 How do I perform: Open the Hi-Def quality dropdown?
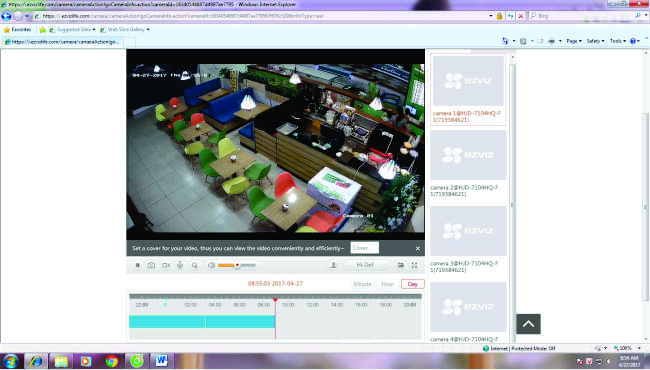(x=366, y=265)
